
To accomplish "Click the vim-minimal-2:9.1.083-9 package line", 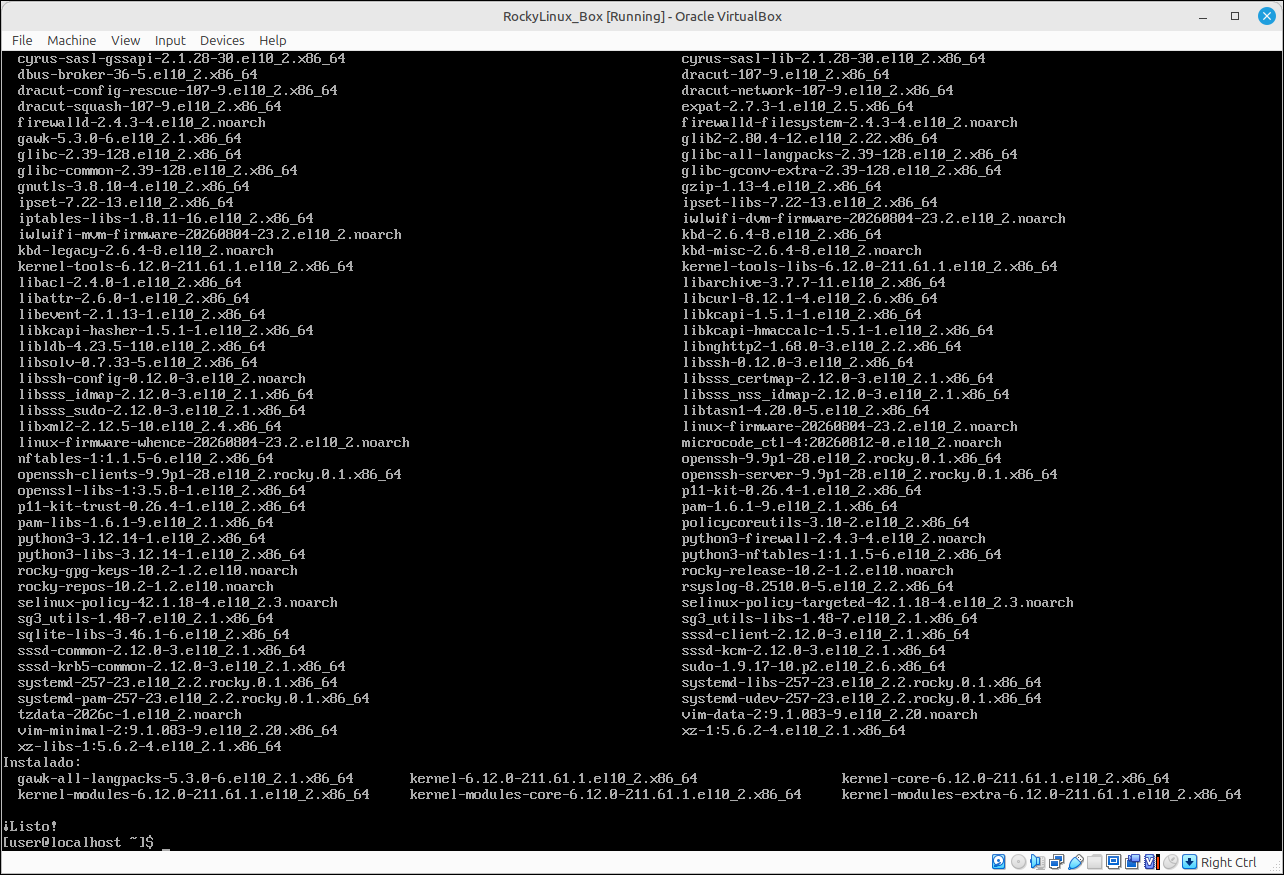I will tap(178, 730).
